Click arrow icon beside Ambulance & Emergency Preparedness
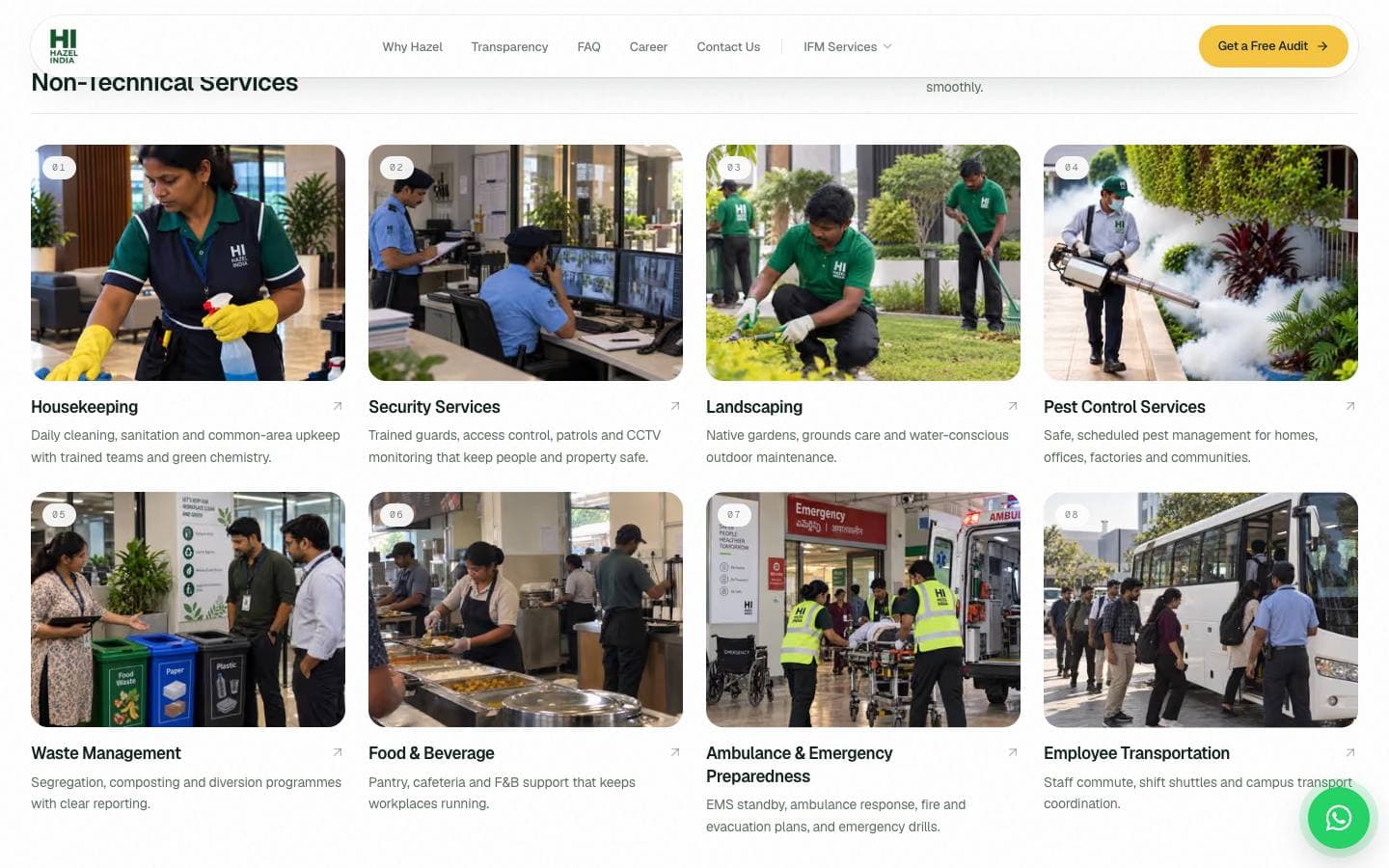1389x868 pixels. 1013,752
